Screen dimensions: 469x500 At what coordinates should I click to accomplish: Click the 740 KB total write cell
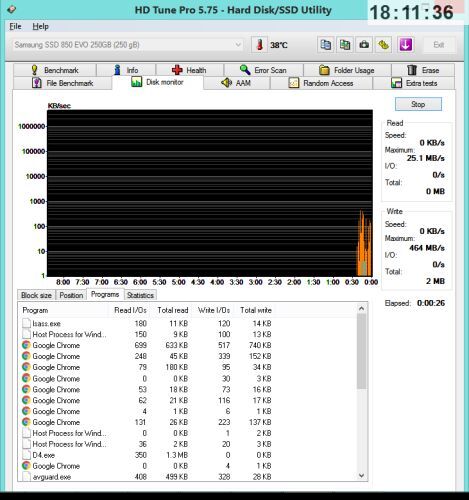[260, 345]
